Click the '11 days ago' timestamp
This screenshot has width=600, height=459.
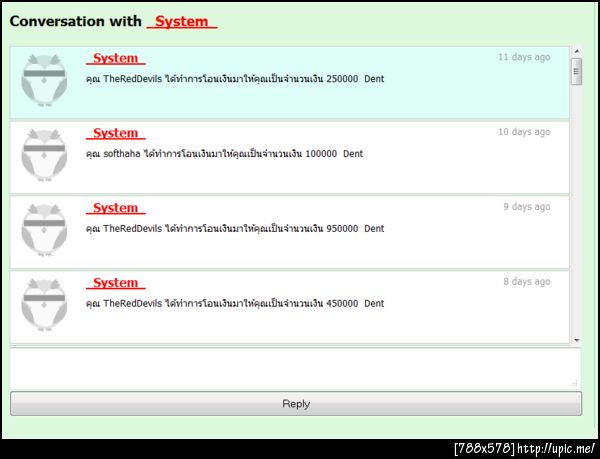[x=524, y=57]
